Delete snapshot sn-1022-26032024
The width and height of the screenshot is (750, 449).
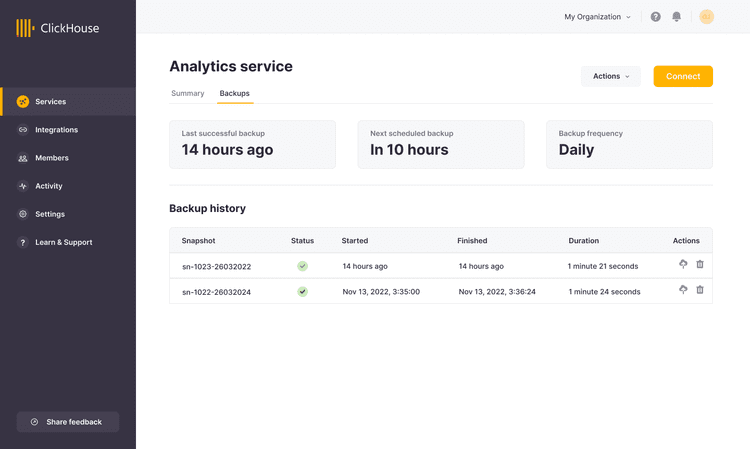point(700,289)
